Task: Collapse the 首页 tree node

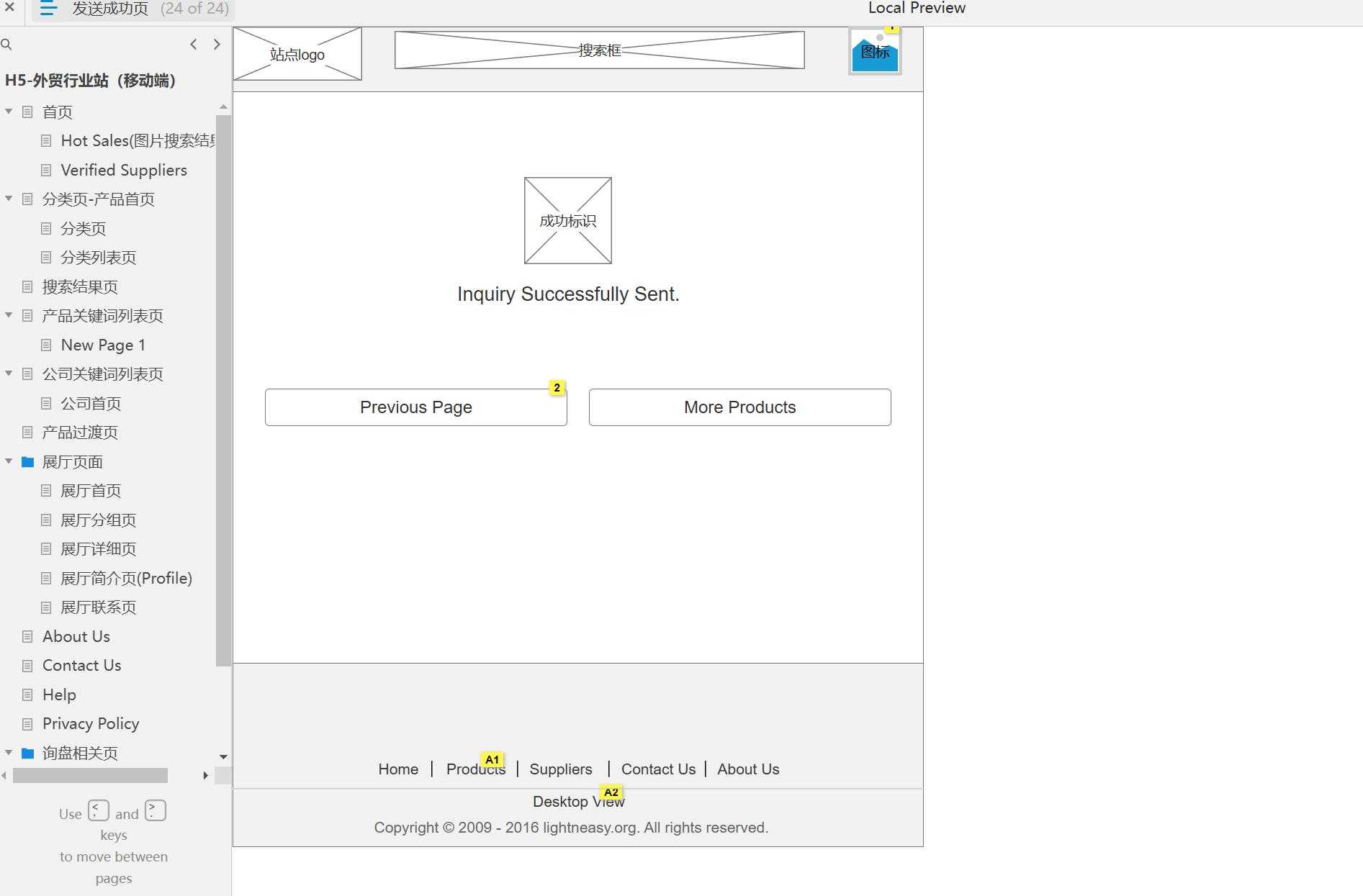Action: point(9,112)
